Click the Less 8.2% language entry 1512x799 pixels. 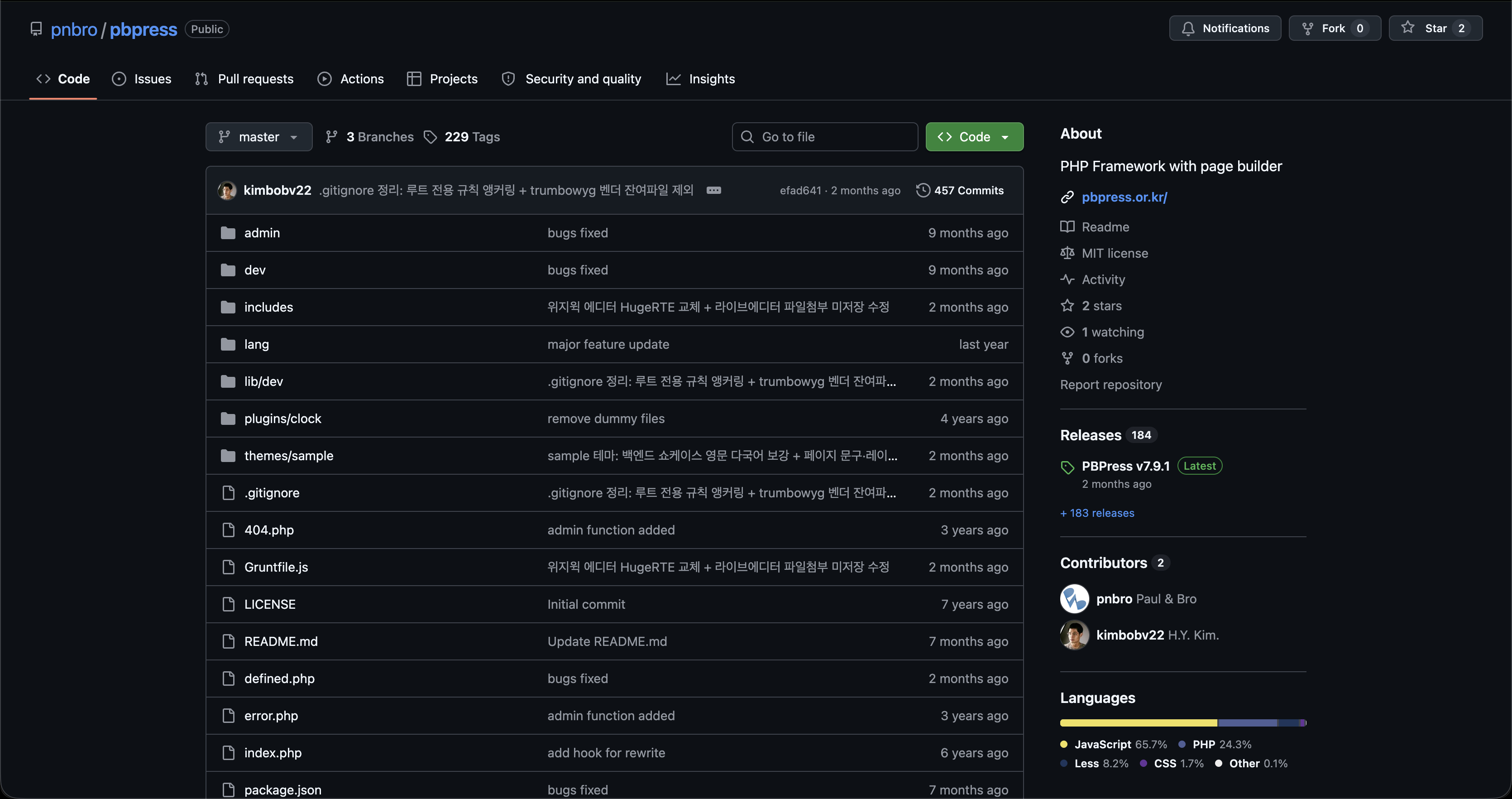(x=1094, y=764)
